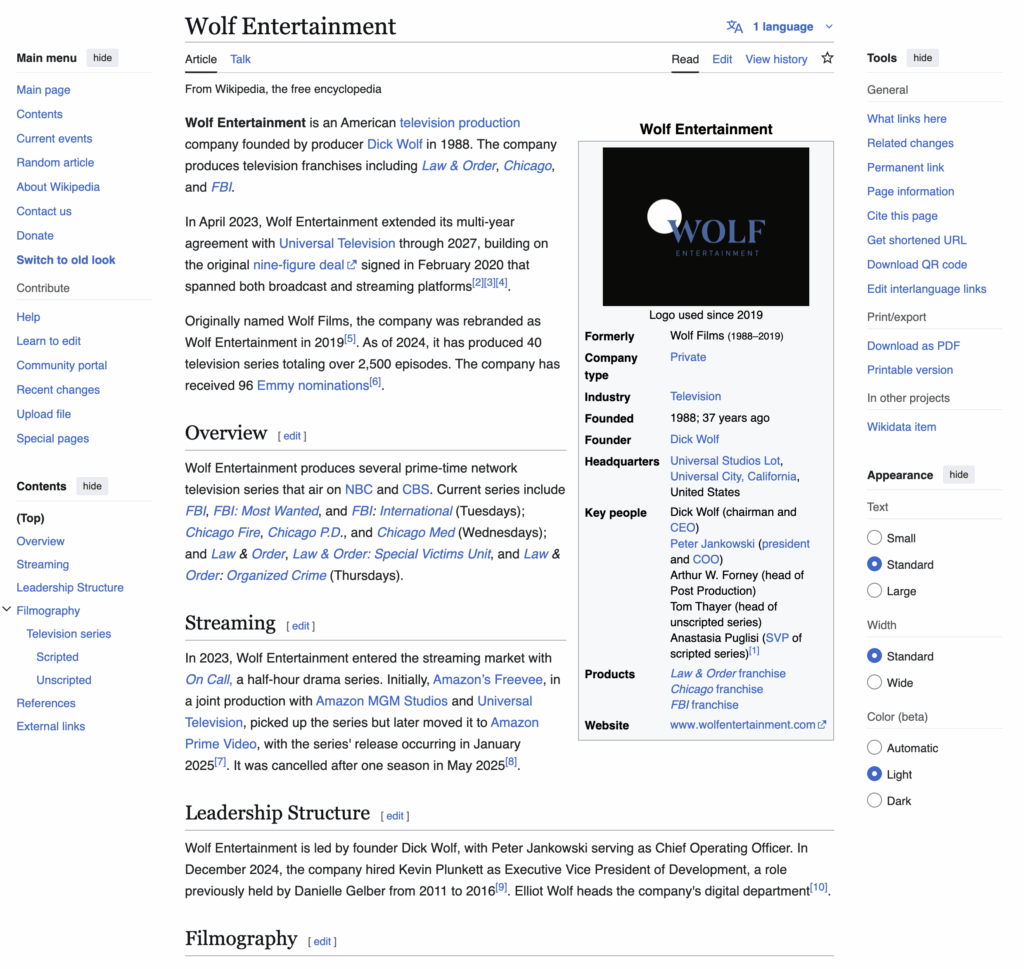
Task: Open the Donate link
Action: click(35, 236)
